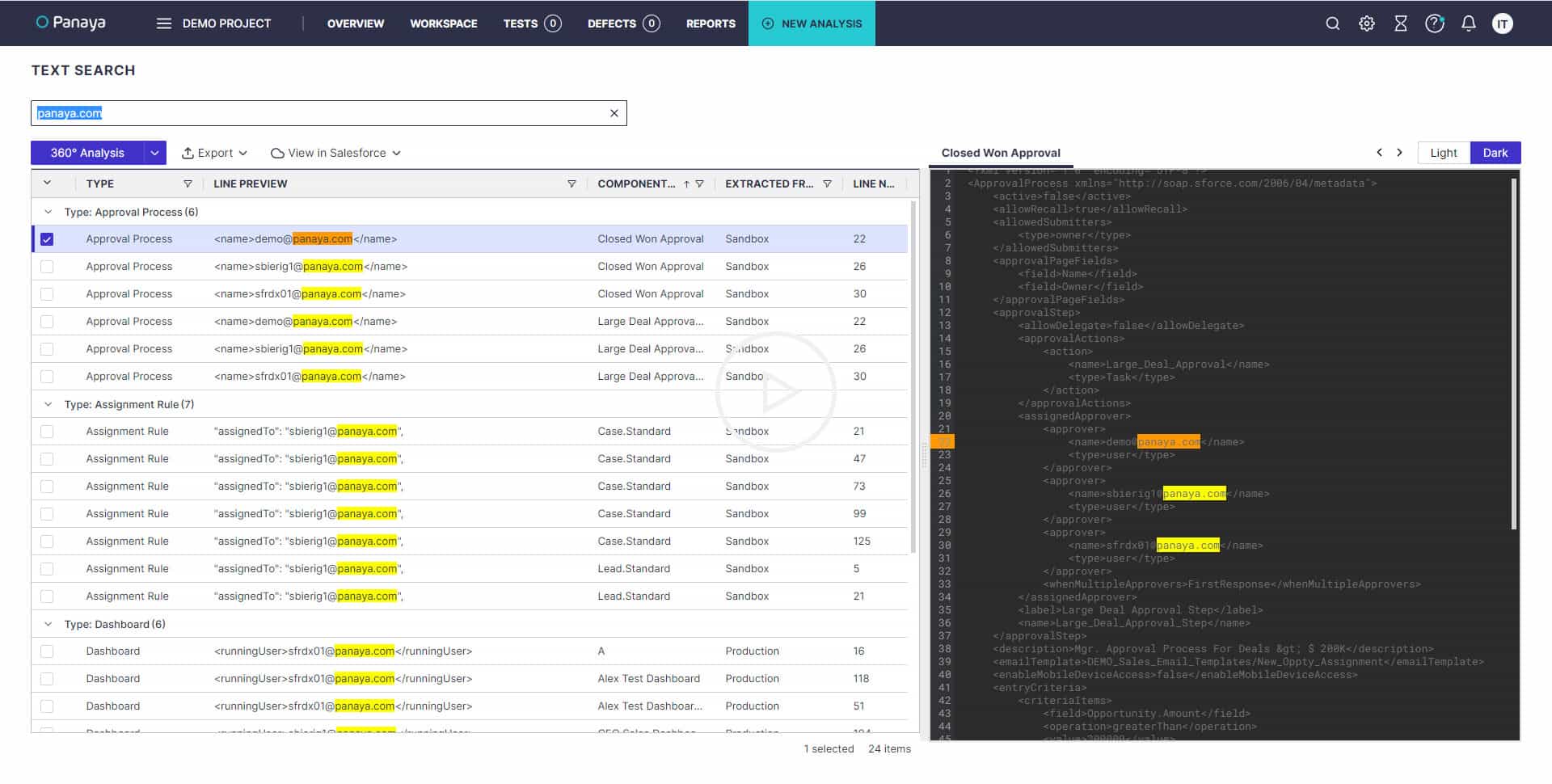Screen dimensions: 1552x784
Task: Open the hamburger menu next to DEMO PROJECT
Action: pyautogui.click(x=164, y=23)
